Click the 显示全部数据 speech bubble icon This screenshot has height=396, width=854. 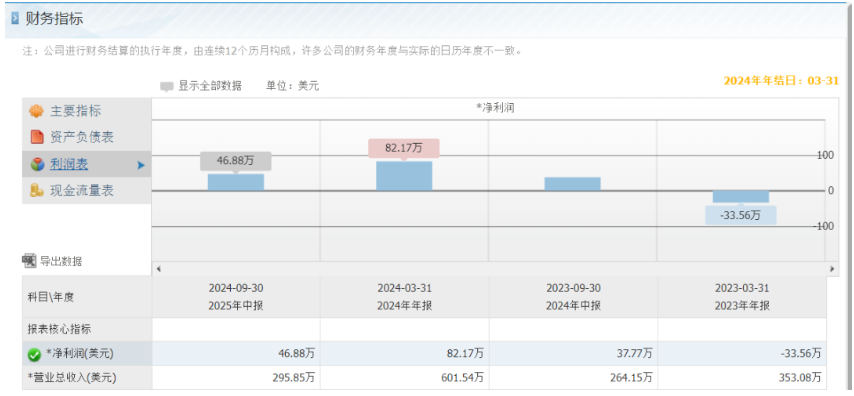click(x=167, y=87)
